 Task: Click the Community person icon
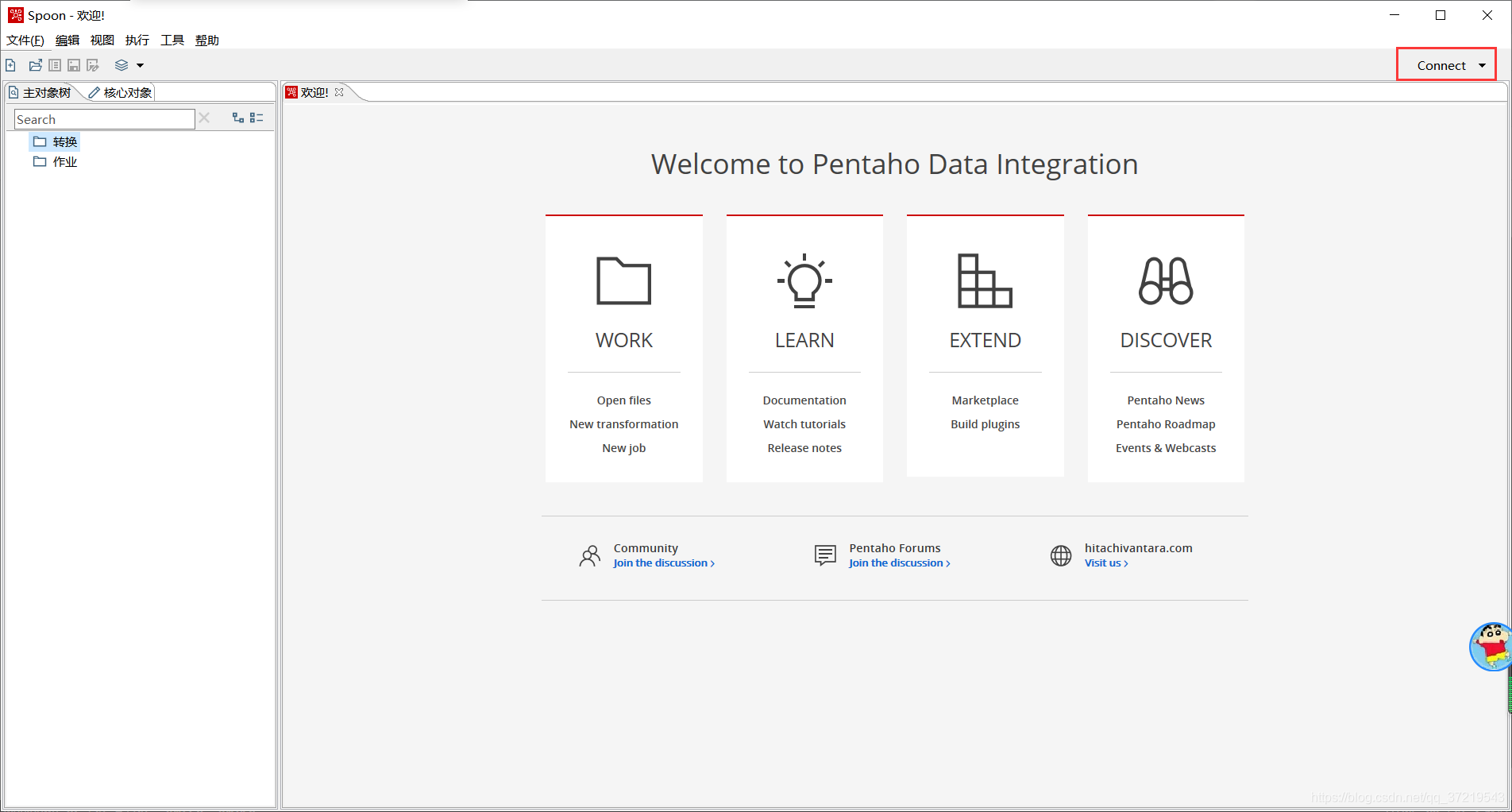coord(590,555)
